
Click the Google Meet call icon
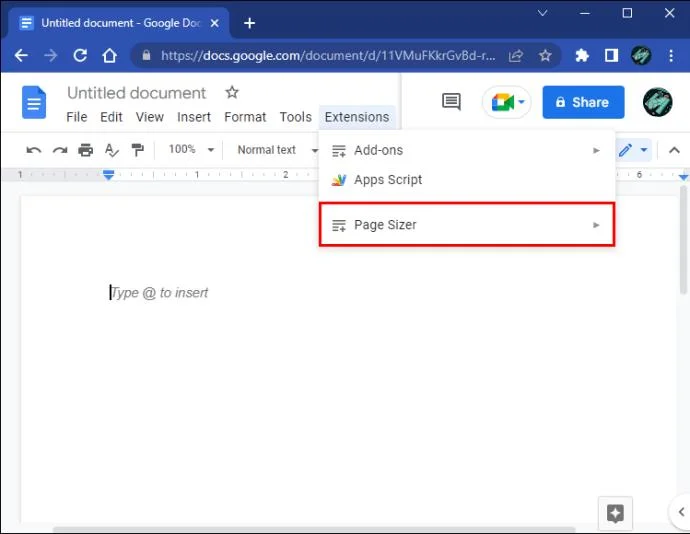point(503,102)
